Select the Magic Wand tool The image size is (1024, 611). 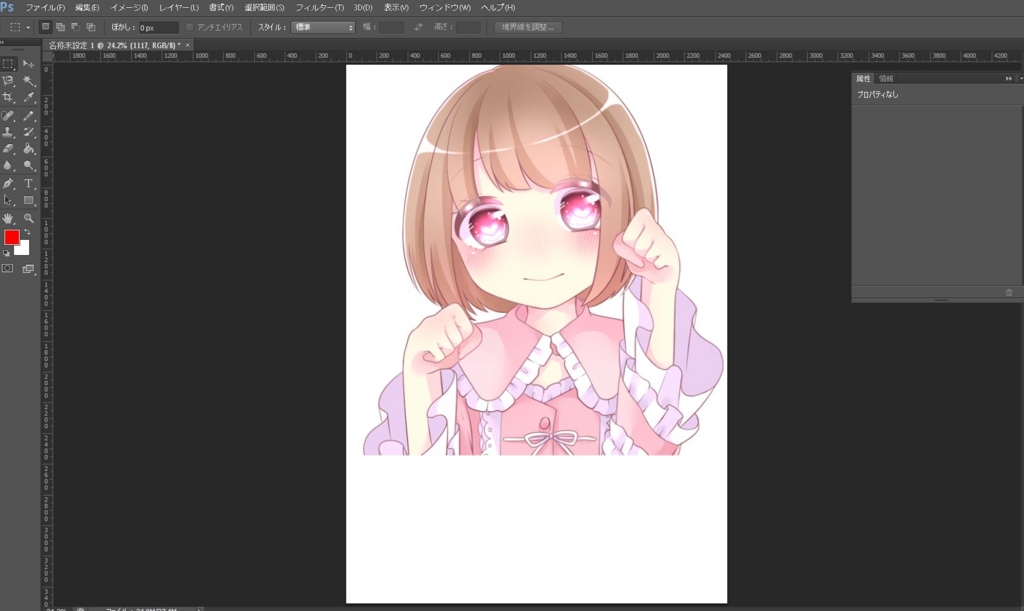(x=28, y=81)
